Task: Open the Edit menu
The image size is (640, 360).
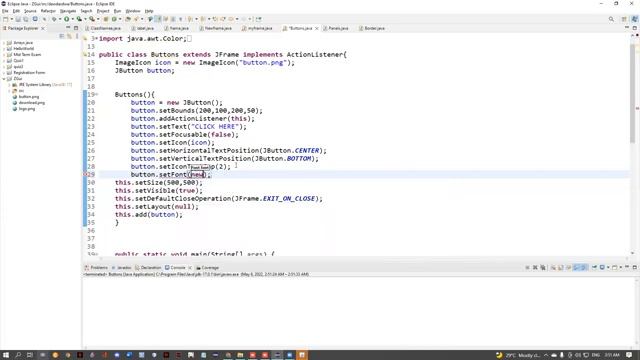Action: click(x=16, y=11)
